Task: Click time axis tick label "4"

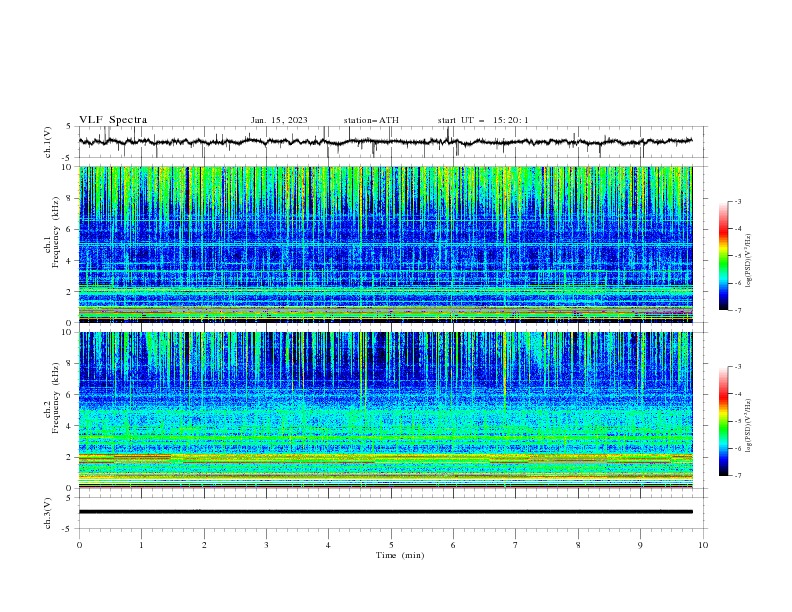Action: [329, 545]
